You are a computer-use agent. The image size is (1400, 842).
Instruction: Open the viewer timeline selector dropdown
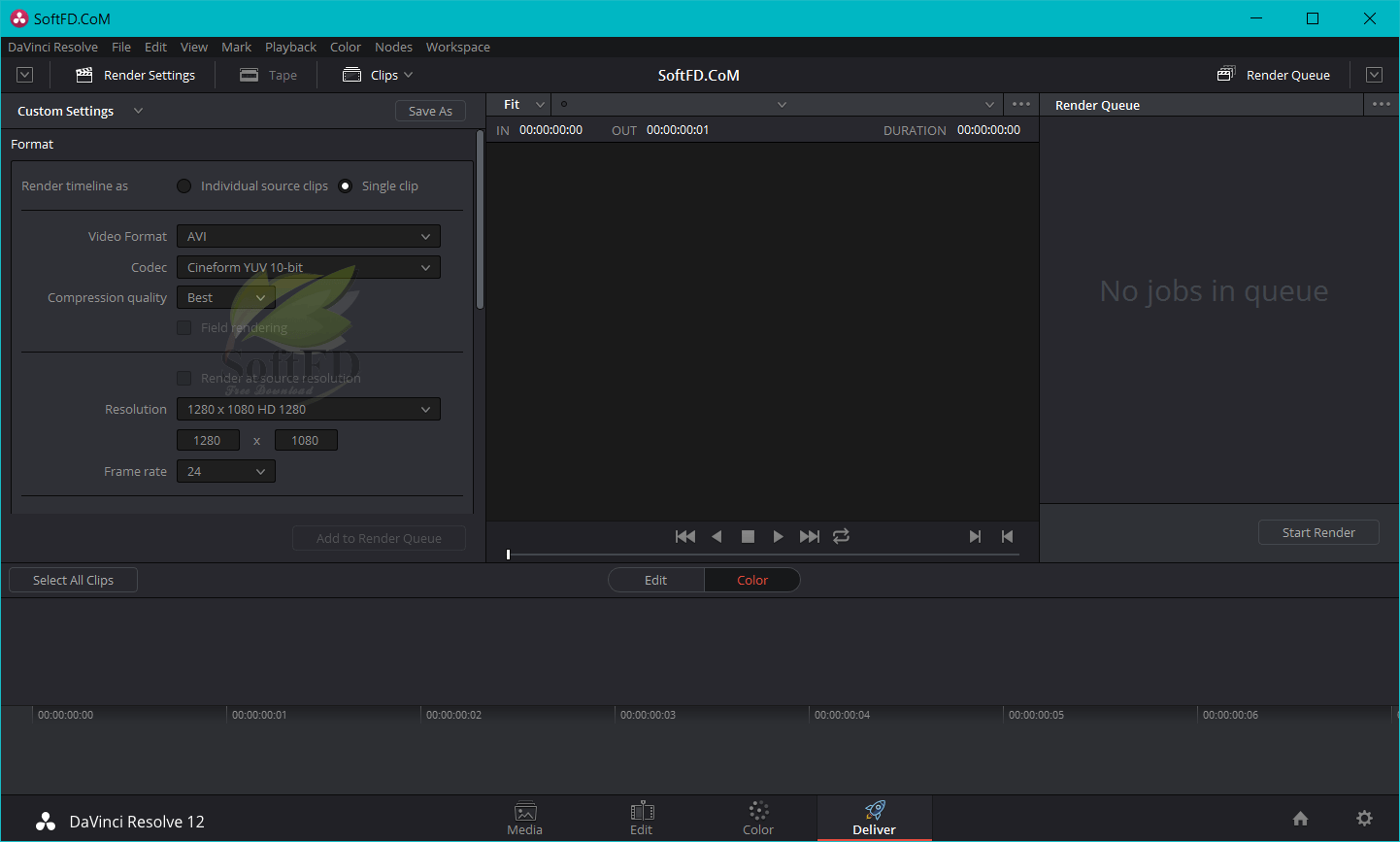(782, 104)
